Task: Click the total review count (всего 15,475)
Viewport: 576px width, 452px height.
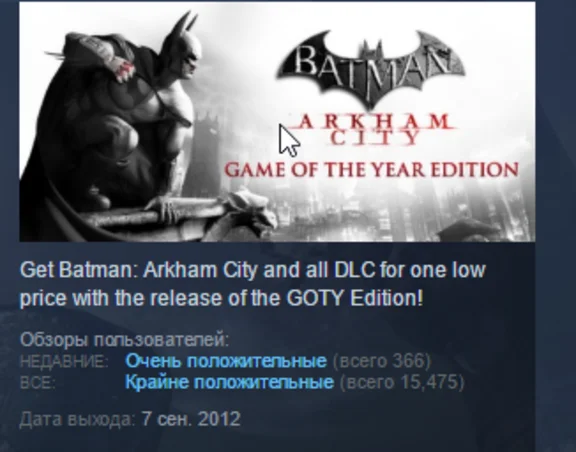Action: point(402,382)
